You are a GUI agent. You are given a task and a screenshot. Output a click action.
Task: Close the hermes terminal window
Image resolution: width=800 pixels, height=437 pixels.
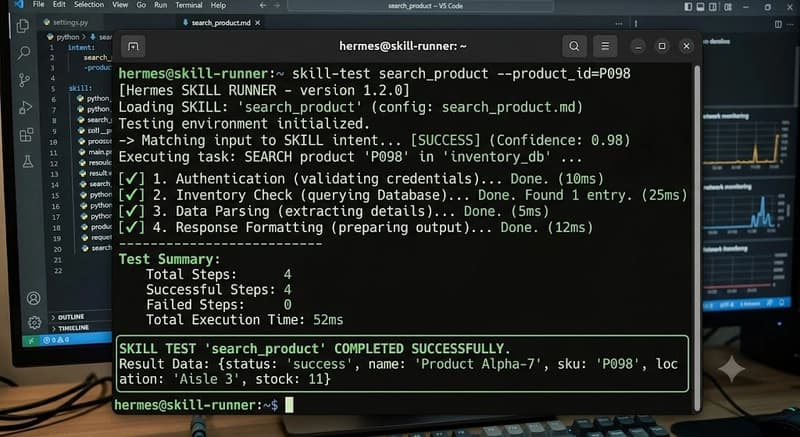coord(686,46)
